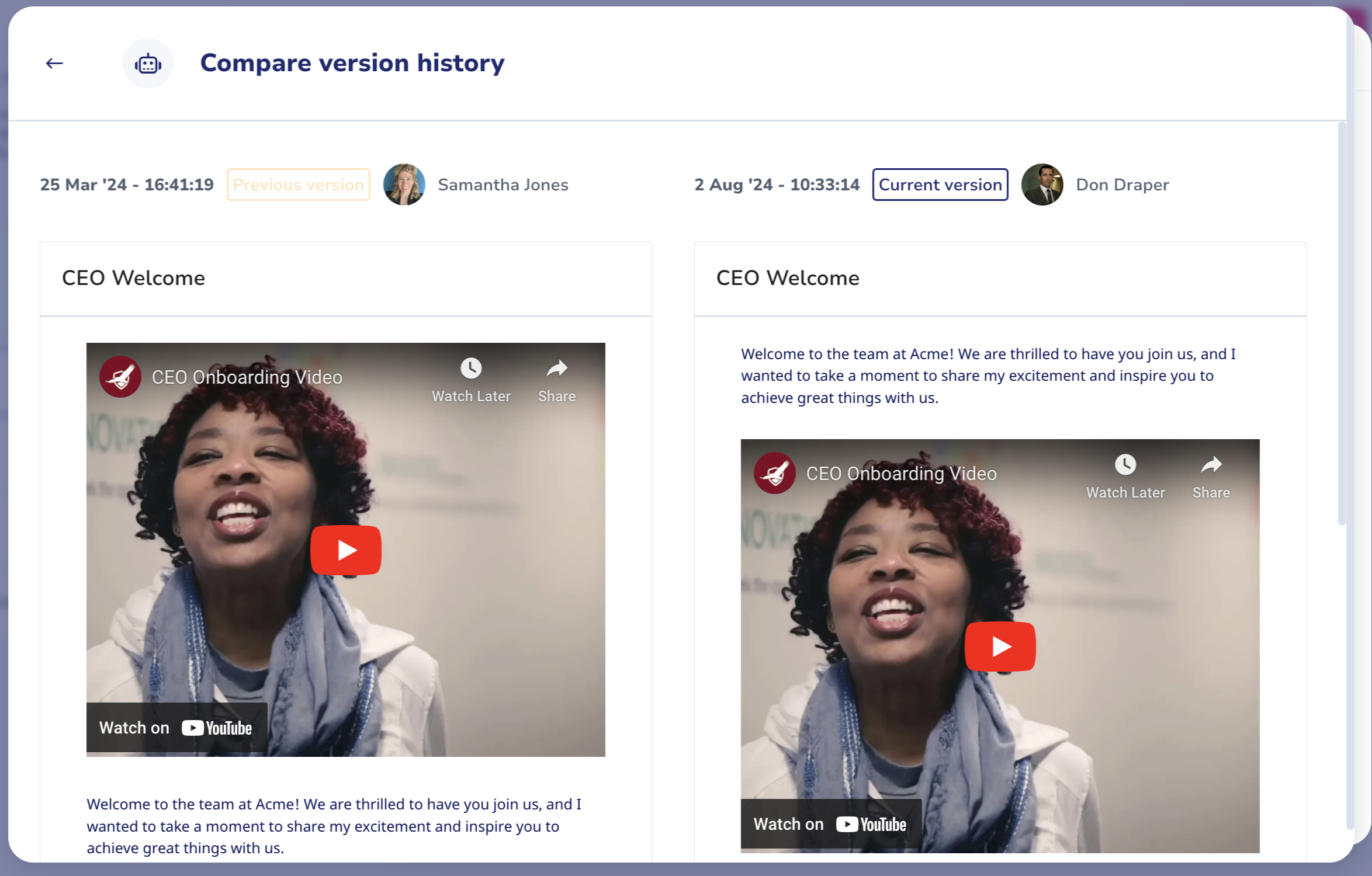Image resolution: width=1372 pixels, height=876 pixels.
Task: Click channel logo in left video
Action: [120, 377]
